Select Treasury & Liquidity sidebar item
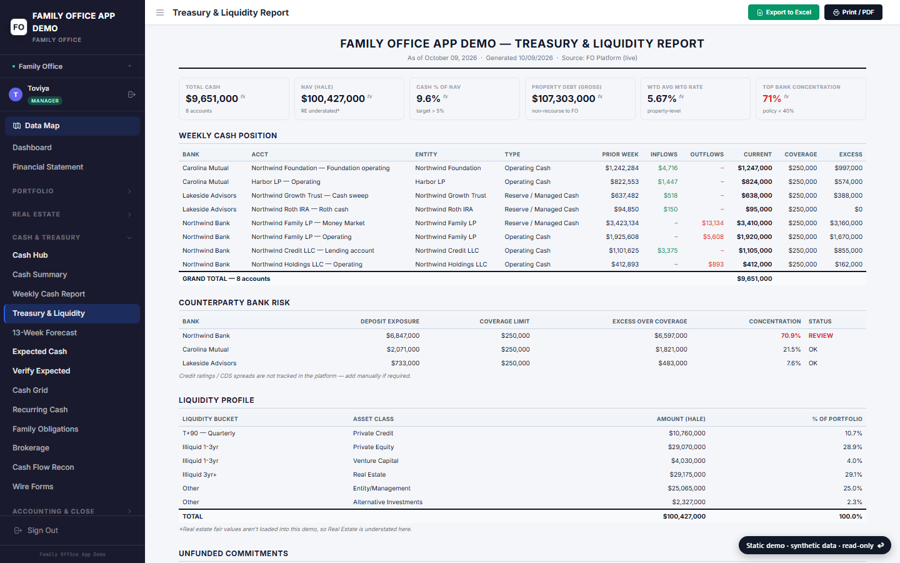Viewport: 900px width, 563px height. [72, 313]
